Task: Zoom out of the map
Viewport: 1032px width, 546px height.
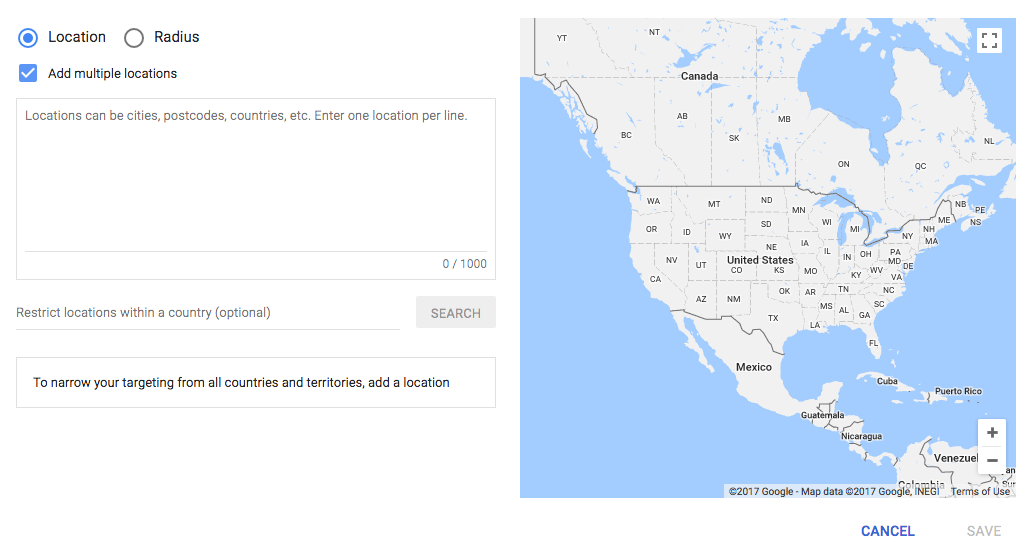Action: [992, 460]
